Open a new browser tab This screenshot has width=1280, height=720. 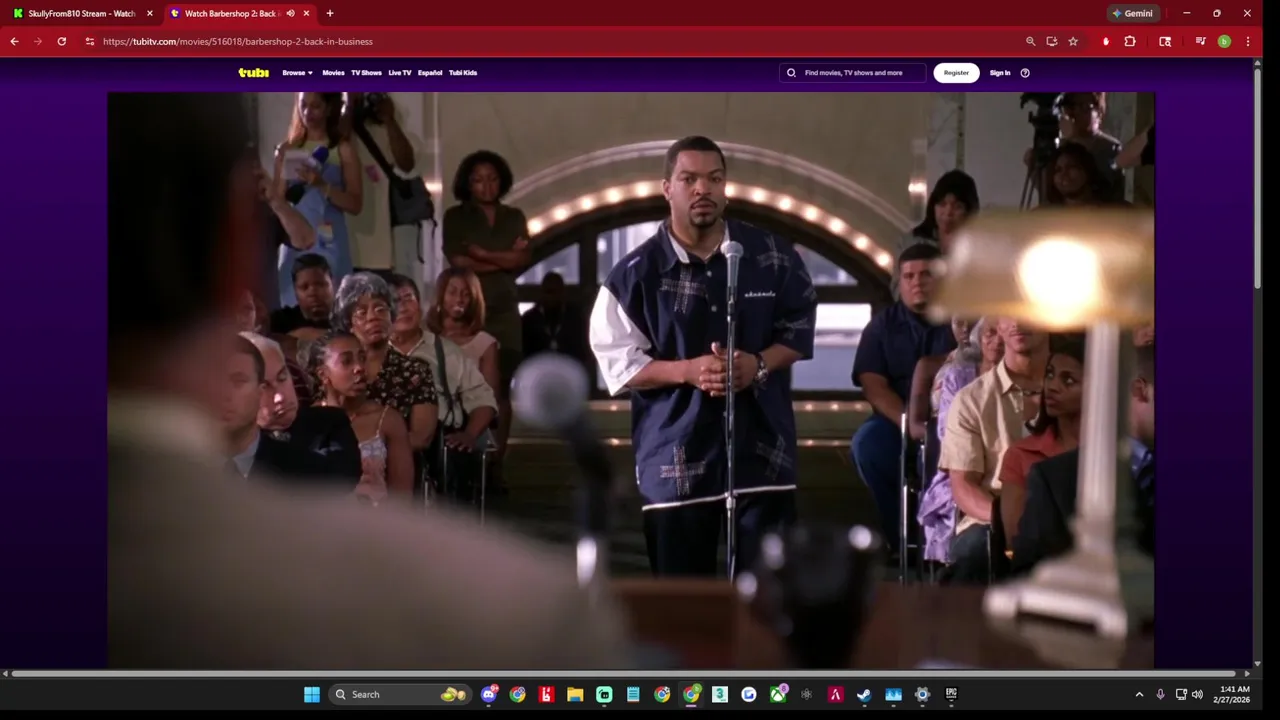coord(330,14)
